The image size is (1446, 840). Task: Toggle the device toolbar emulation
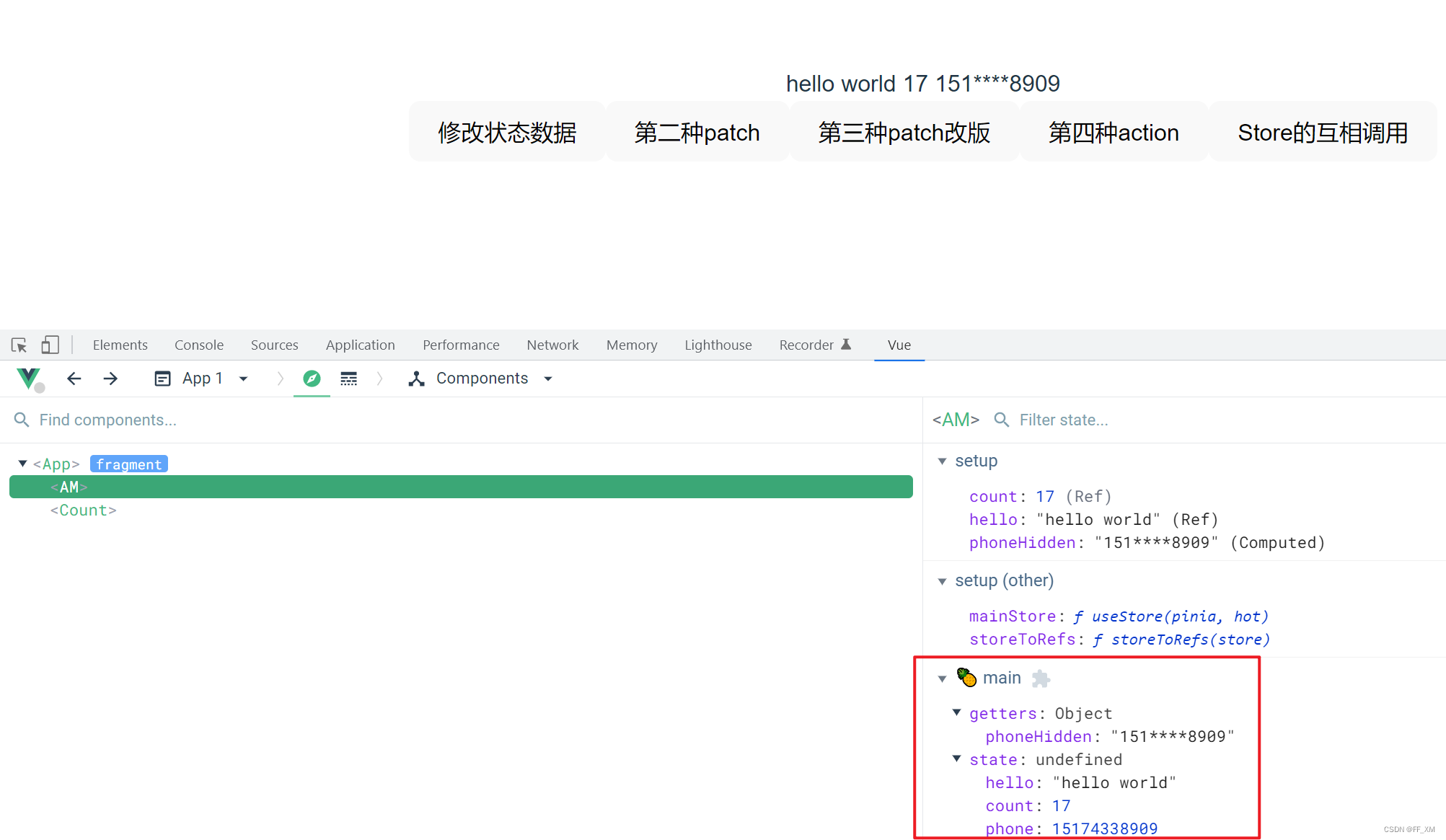click(50, 345)
